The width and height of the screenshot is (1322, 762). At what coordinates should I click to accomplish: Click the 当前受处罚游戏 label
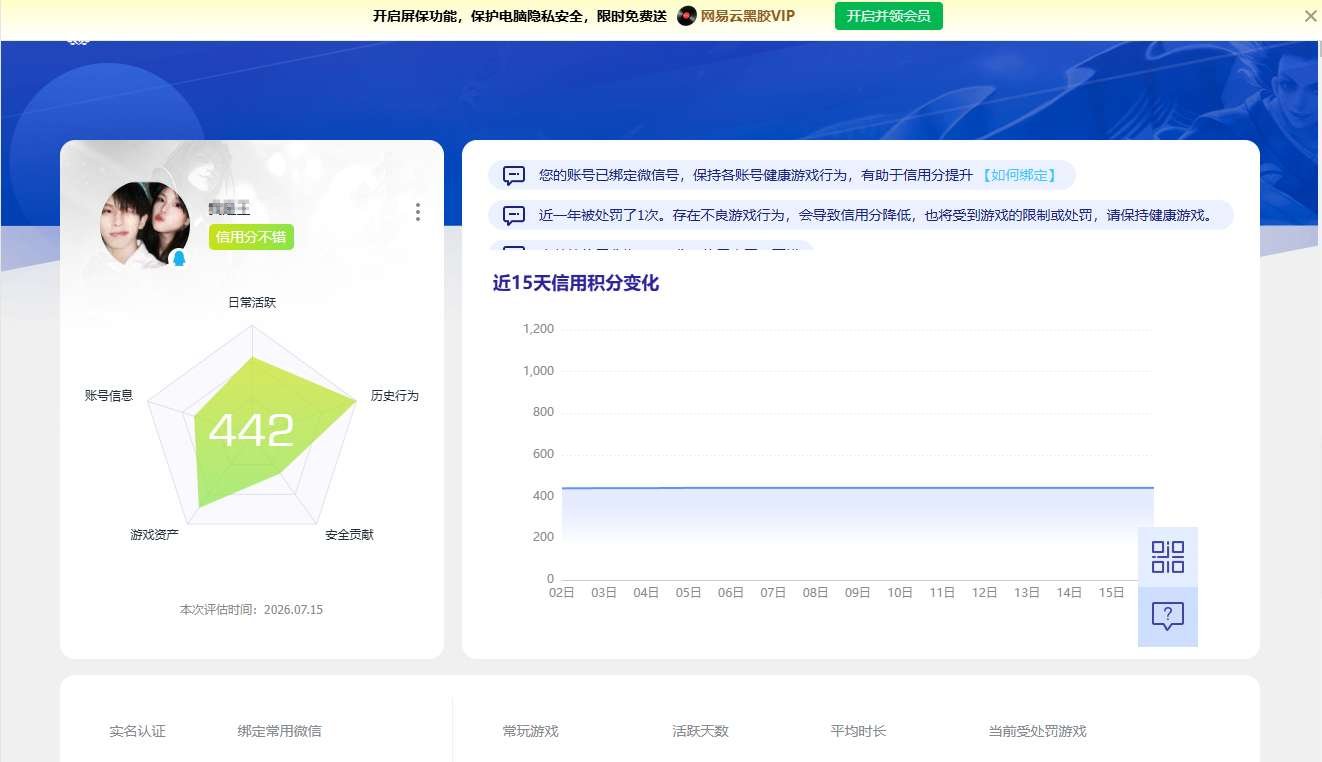click(x=1037, y=731)
